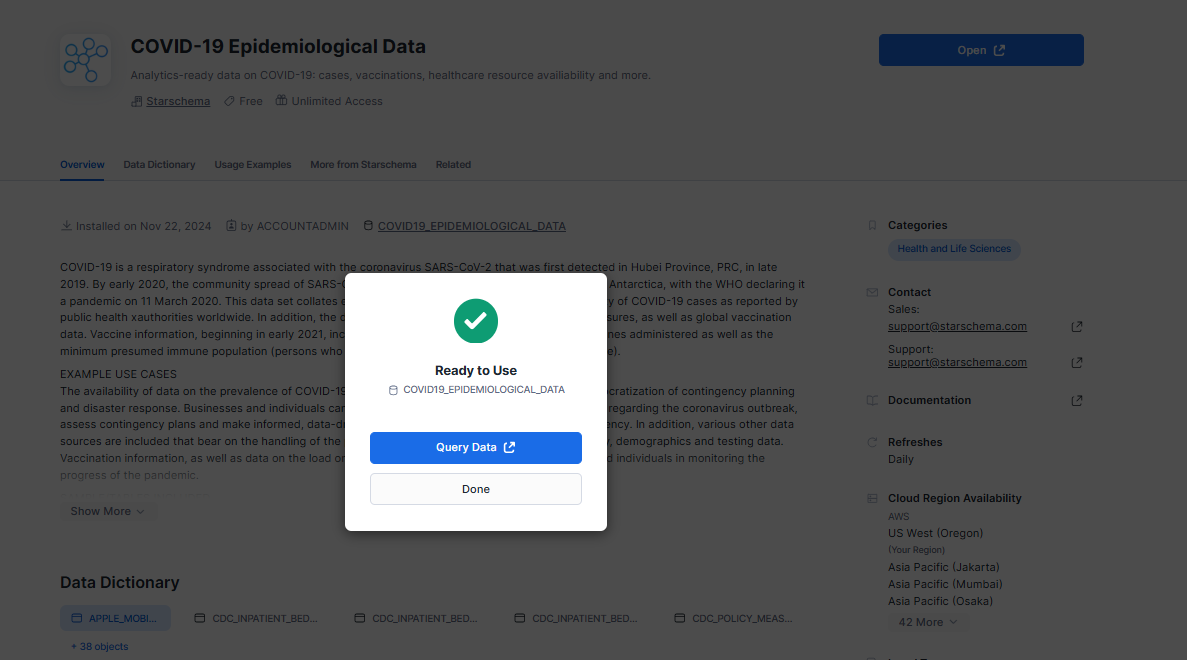Viewport: 1187px width, 660px height.
Task: Go to the More from Starschema tab
Action: click(363, 165)
